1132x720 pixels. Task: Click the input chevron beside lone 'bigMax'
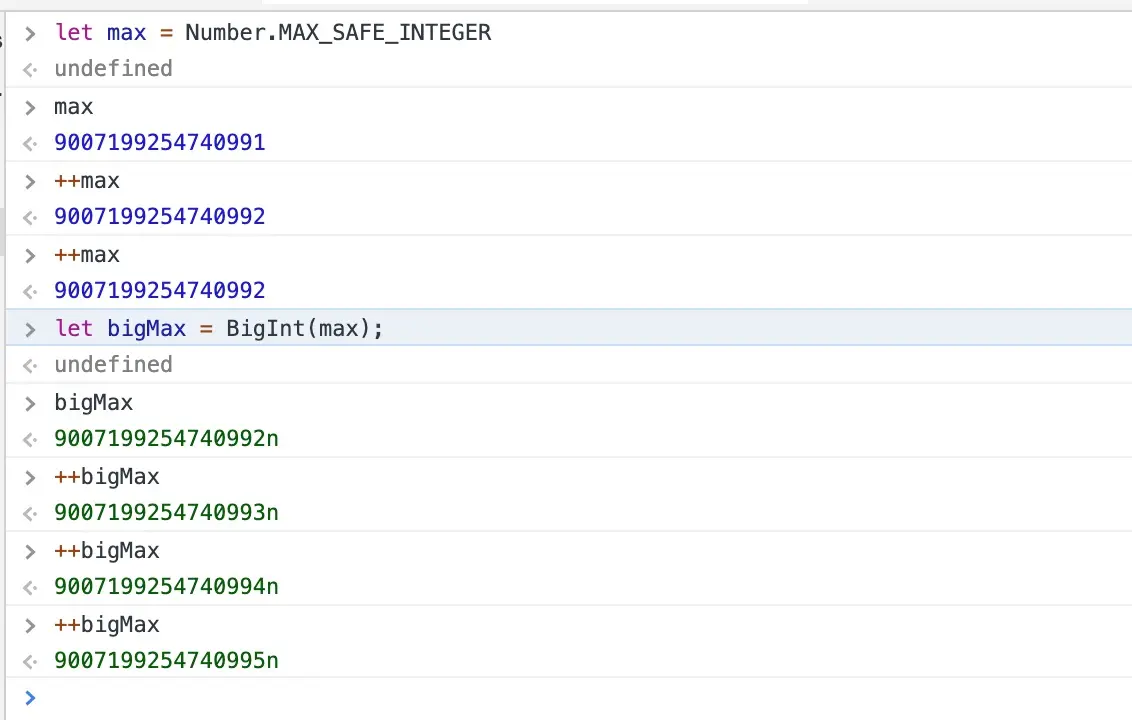tap(30, 404)
